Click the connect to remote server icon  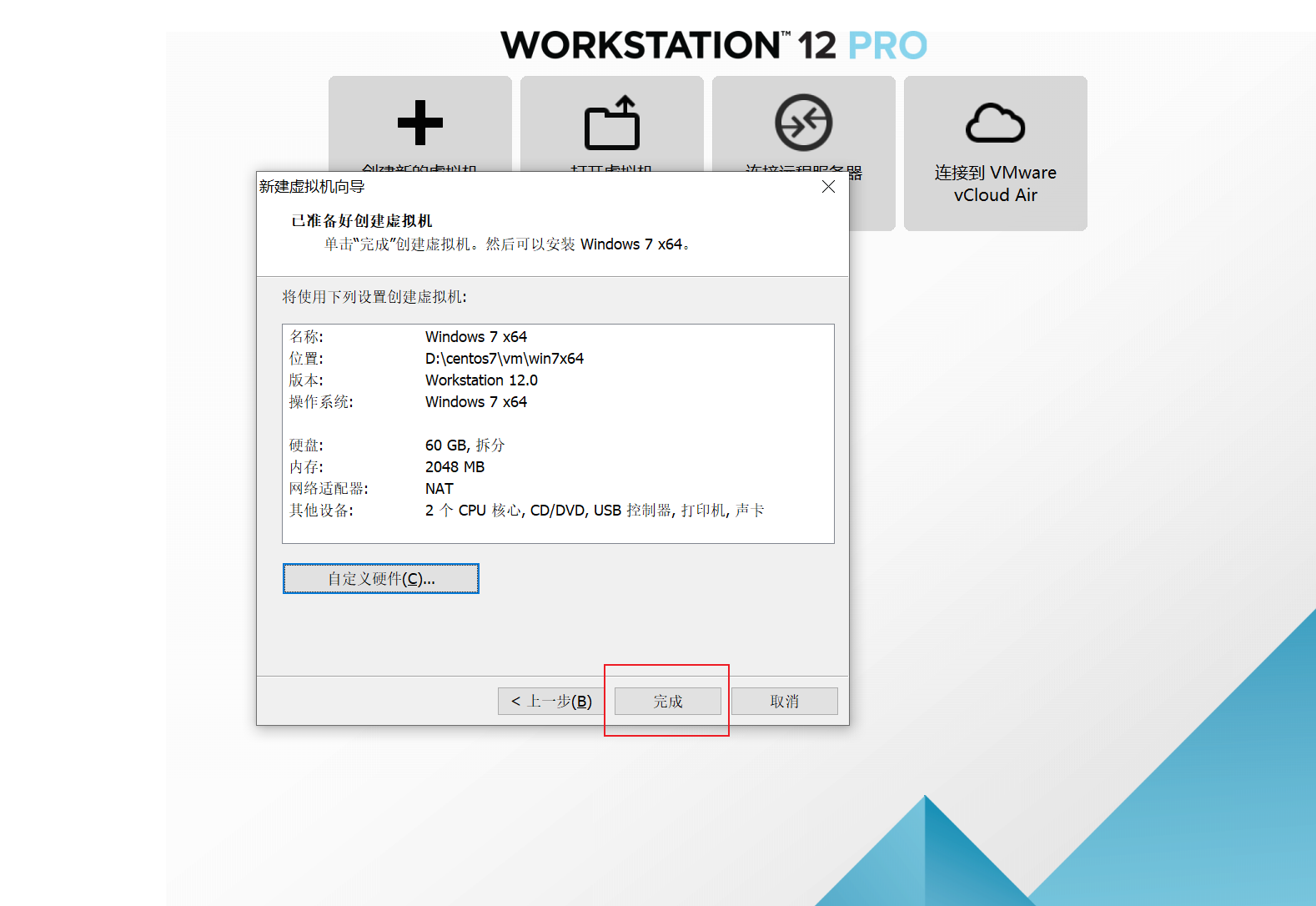click(x=803, y=123)
